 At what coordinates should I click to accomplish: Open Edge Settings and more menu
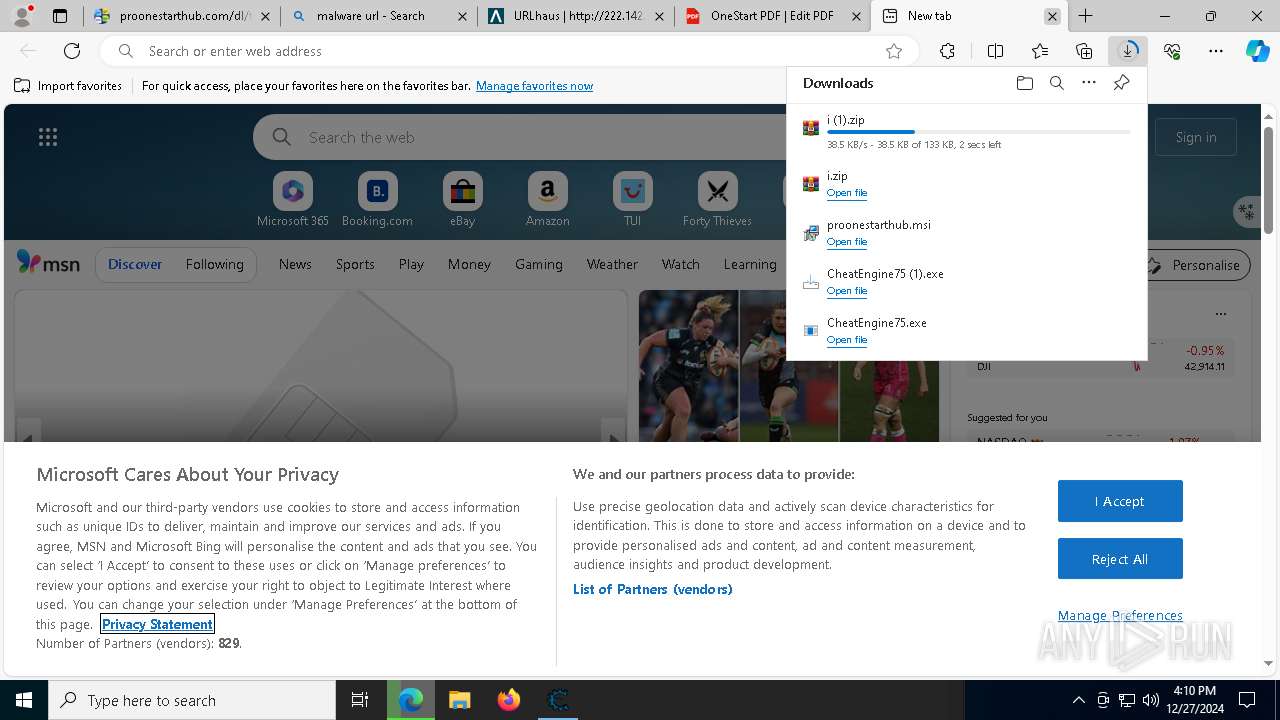(1216, 51)
